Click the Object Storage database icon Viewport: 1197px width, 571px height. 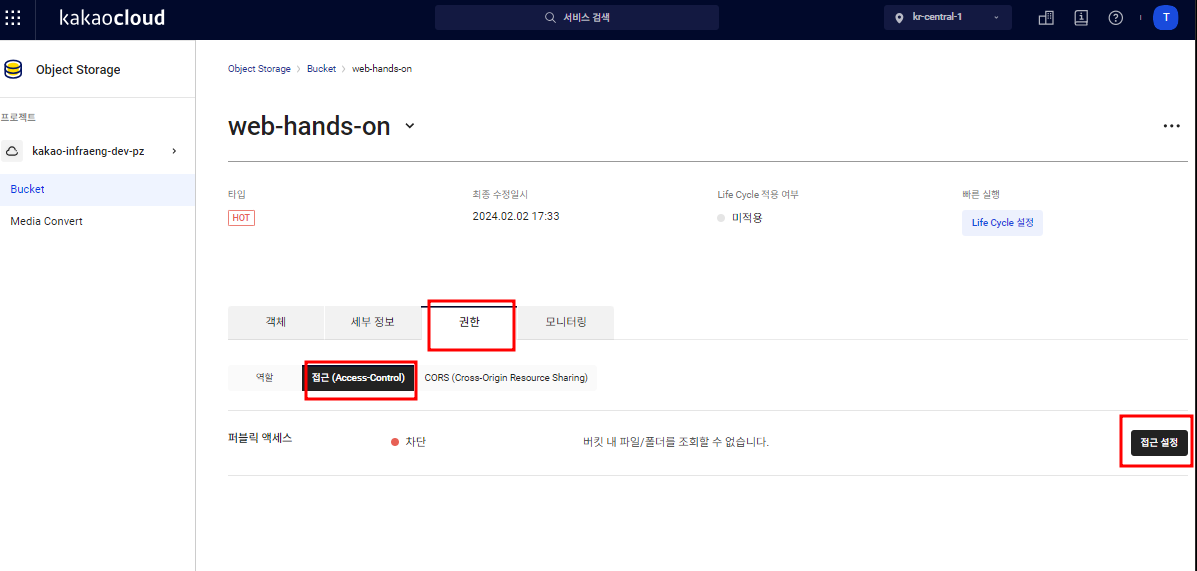(13, 69)
